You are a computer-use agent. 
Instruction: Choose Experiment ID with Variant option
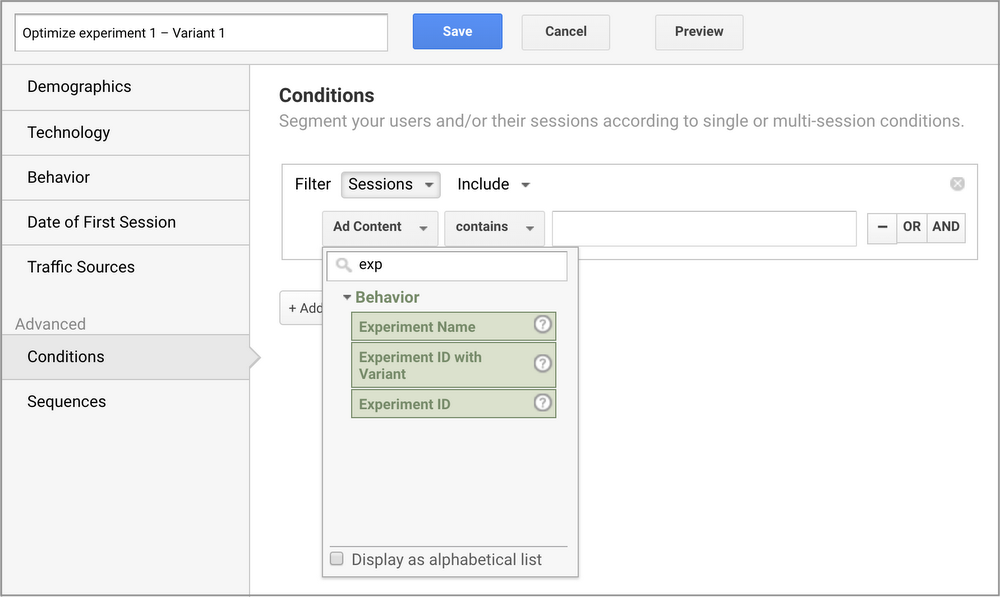point(453,365)
